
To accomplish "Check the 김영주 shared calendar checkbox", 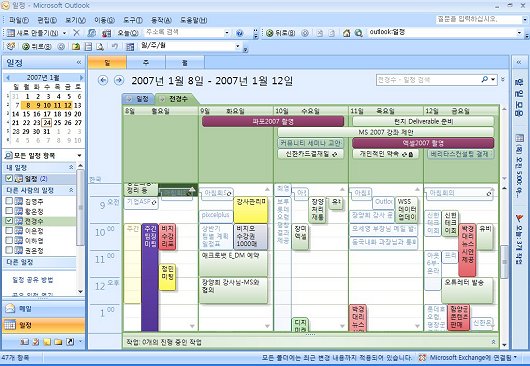I will coord(9,201).
